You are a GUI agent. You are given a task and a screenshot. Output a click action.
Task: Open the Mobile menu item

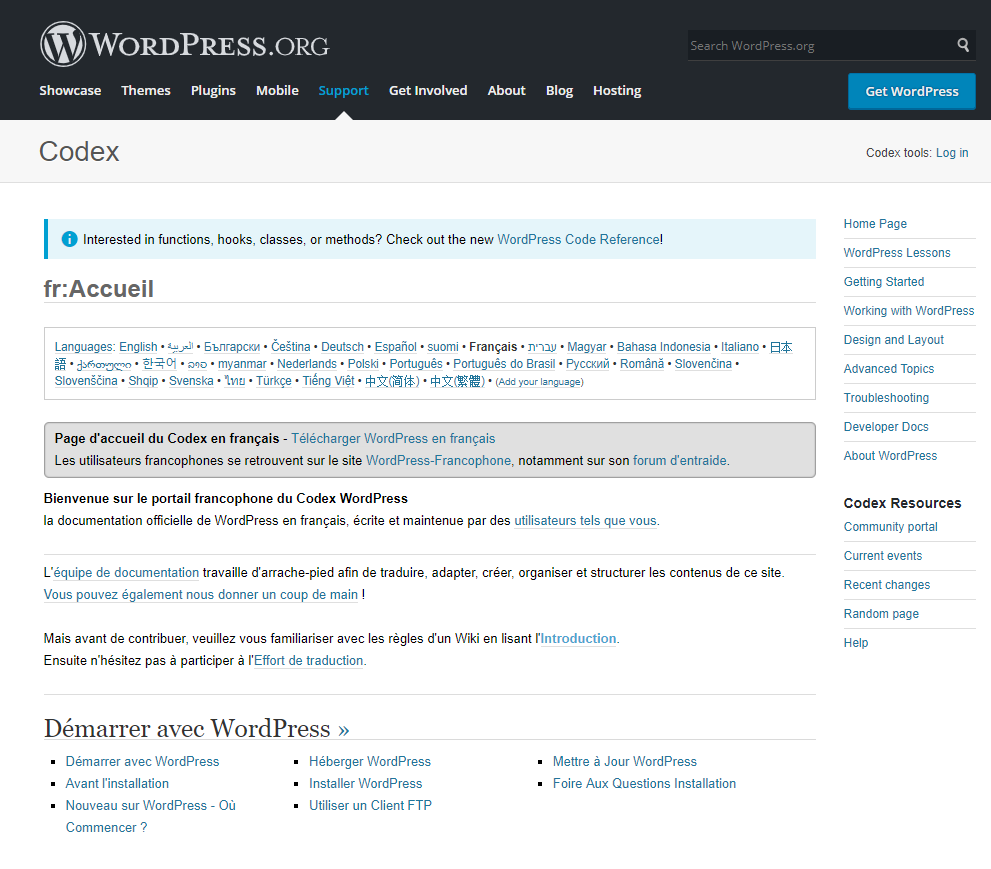click(x=277, y=90)
